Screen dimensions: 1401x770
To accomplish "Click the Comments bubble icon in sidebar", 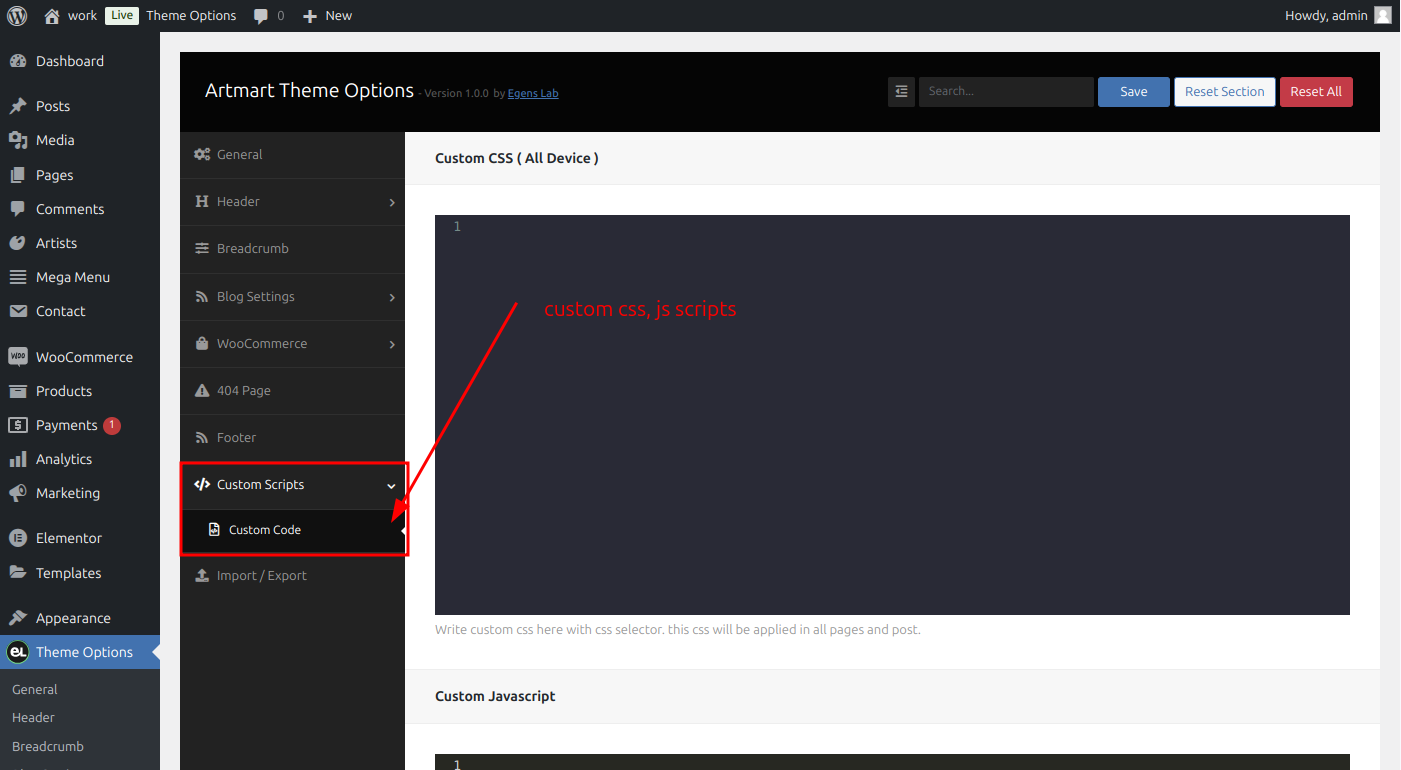I will coord(18,209).
